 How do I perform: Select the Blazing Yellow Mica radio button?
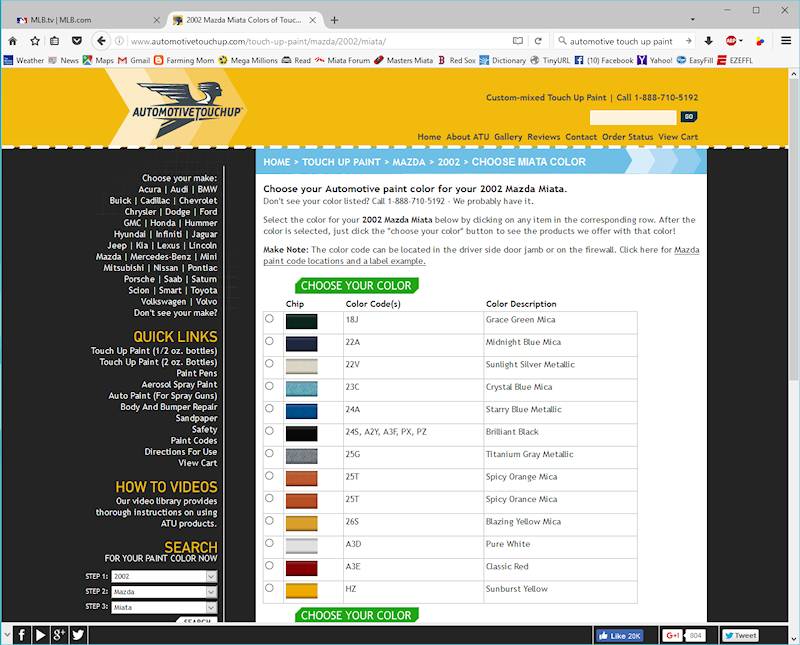tap(269, 520)
